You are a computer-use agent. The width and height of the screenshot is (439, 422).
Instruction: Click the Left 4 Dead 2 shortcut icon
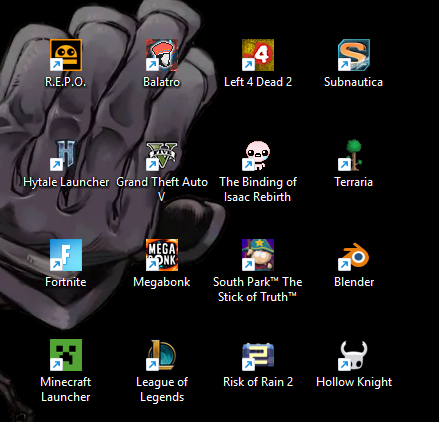(x=258, y=55)
